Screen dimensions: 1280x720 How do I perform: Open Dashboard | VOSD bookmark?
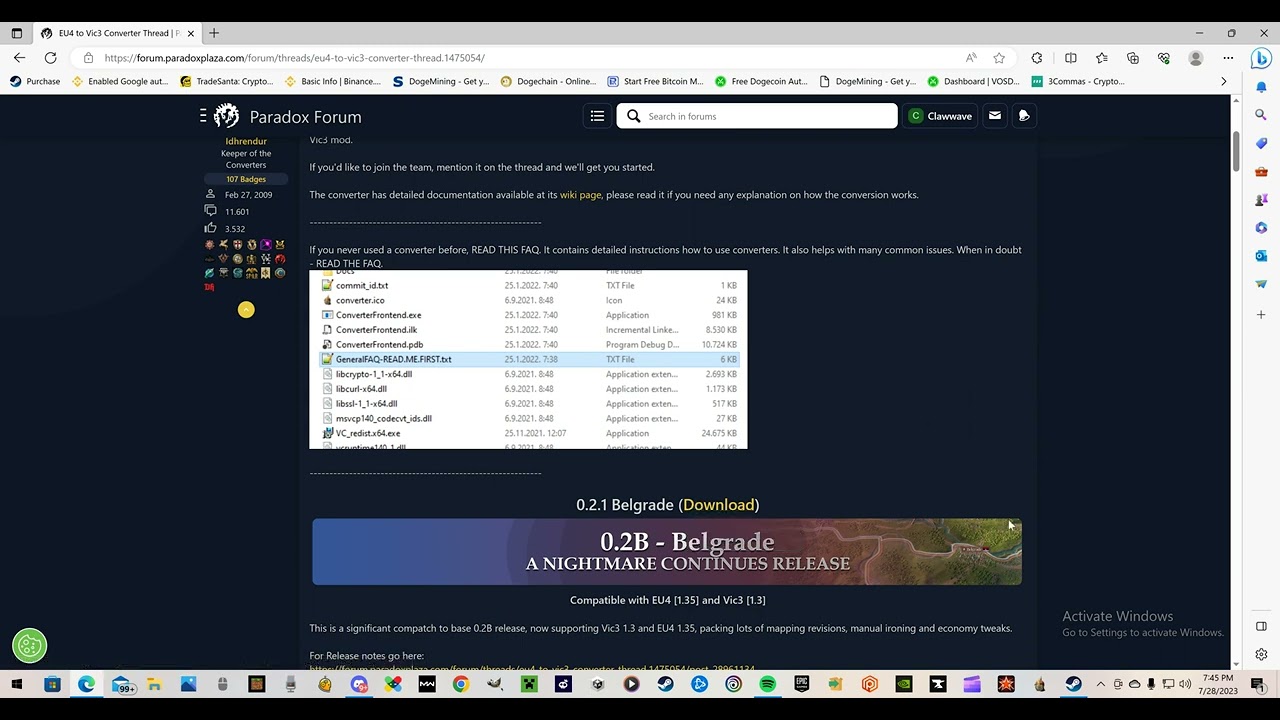(x=973, y=81)
